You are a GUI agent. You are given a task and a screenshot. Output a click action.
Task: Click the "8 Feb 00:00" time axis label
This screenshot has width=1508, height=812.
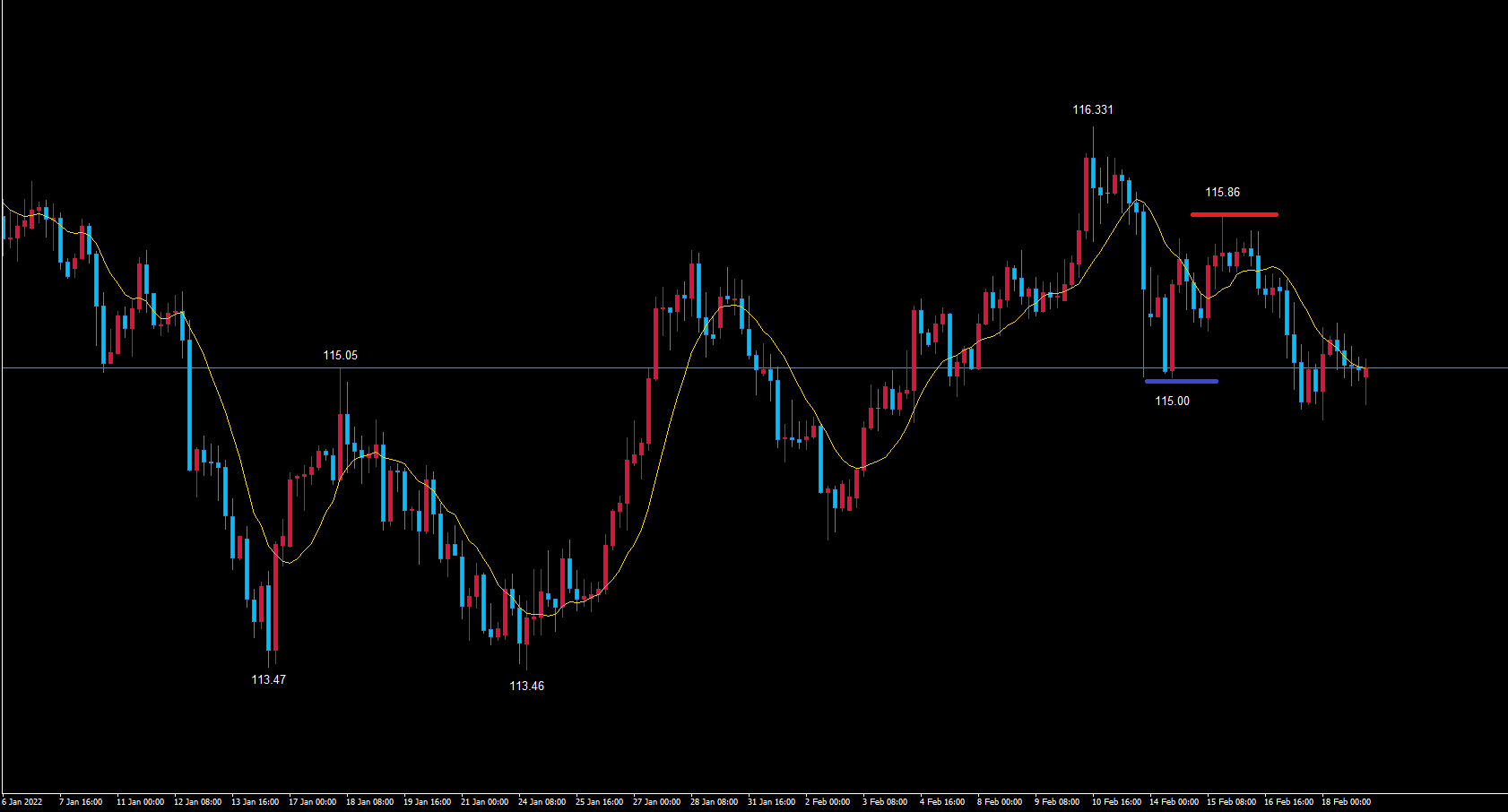1000,802
